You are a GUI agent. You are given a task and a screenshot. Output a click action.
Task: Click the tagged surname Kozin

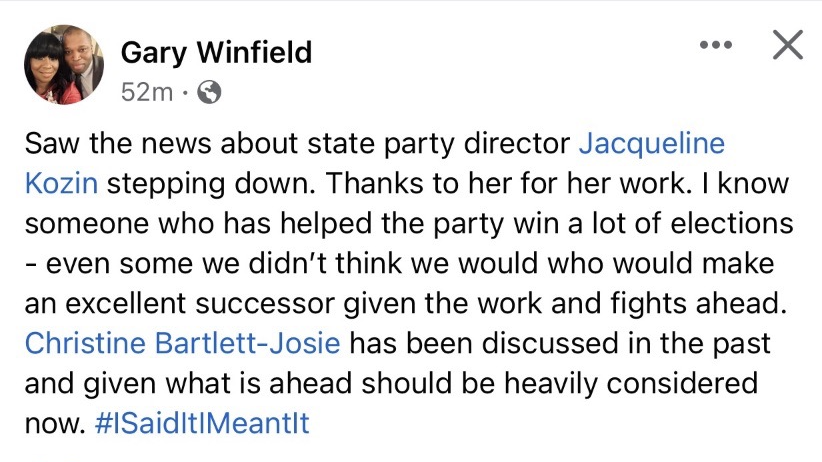pos(61,184)
